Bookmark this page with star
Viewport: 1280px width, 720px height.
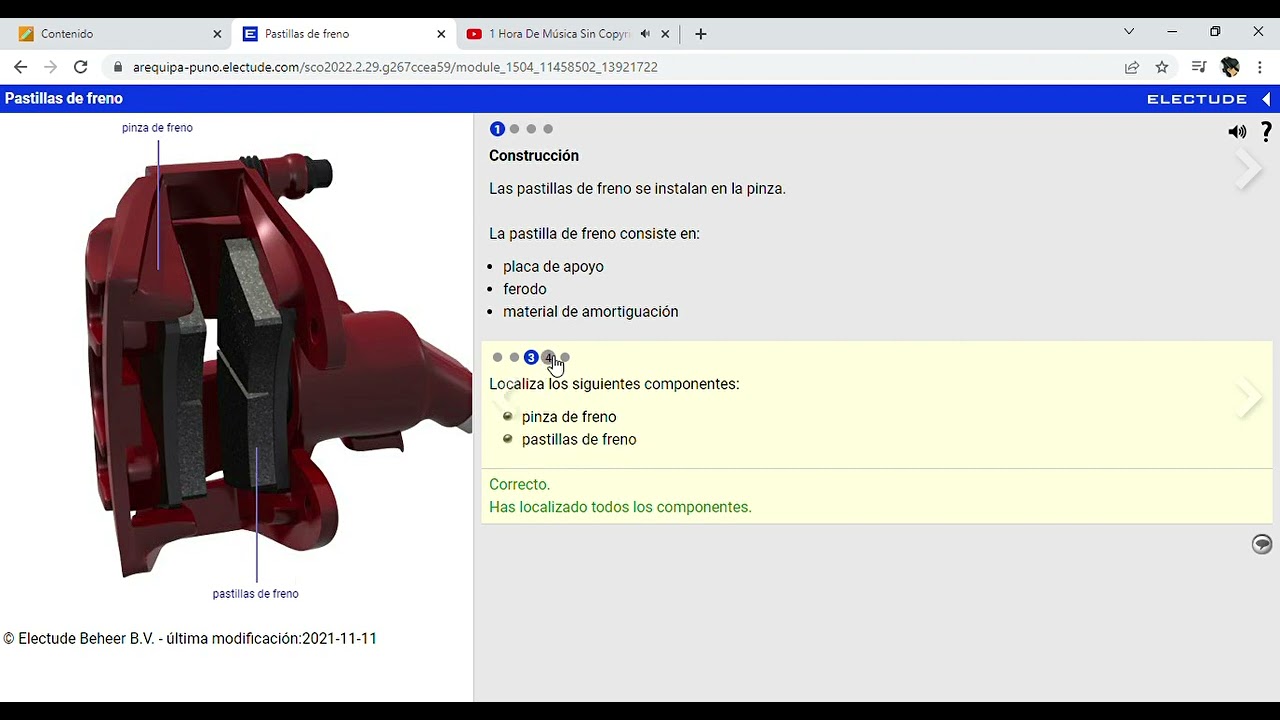point(1162,67)
